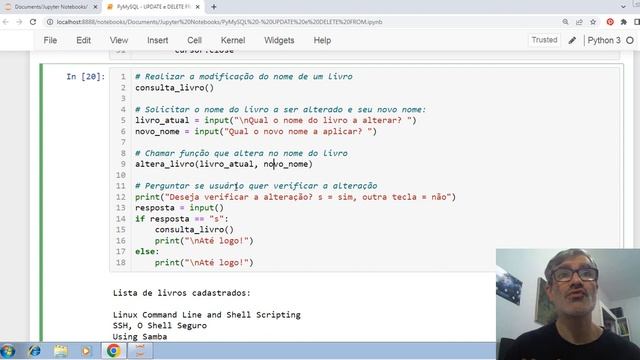Click the Chrome taskbar icon

pyautogui.click(x=114, y=351)
